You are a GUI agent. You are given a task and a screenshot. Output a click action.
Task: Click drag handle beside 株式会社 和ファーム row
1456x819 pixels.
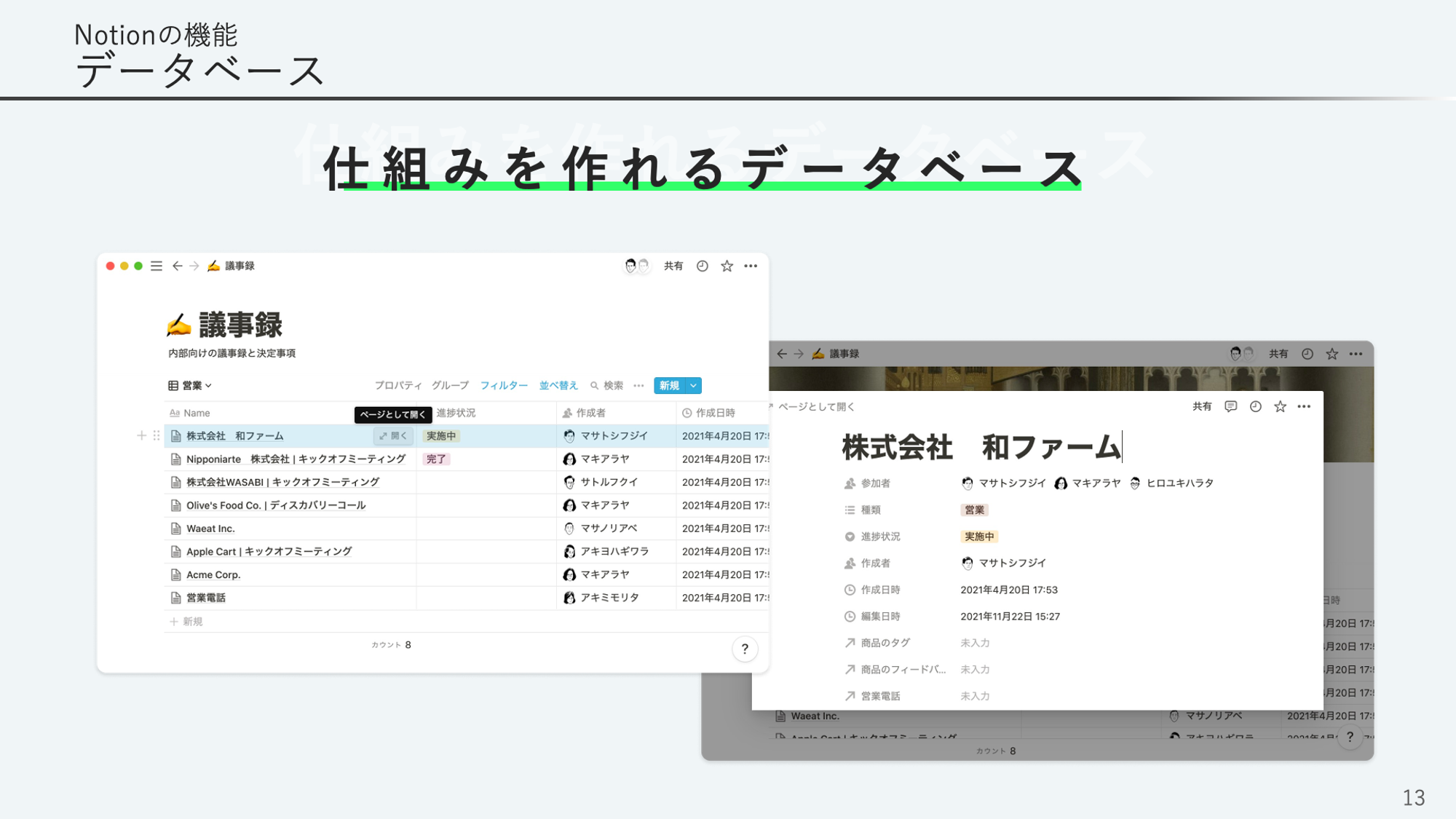click(x=157, y=435)
